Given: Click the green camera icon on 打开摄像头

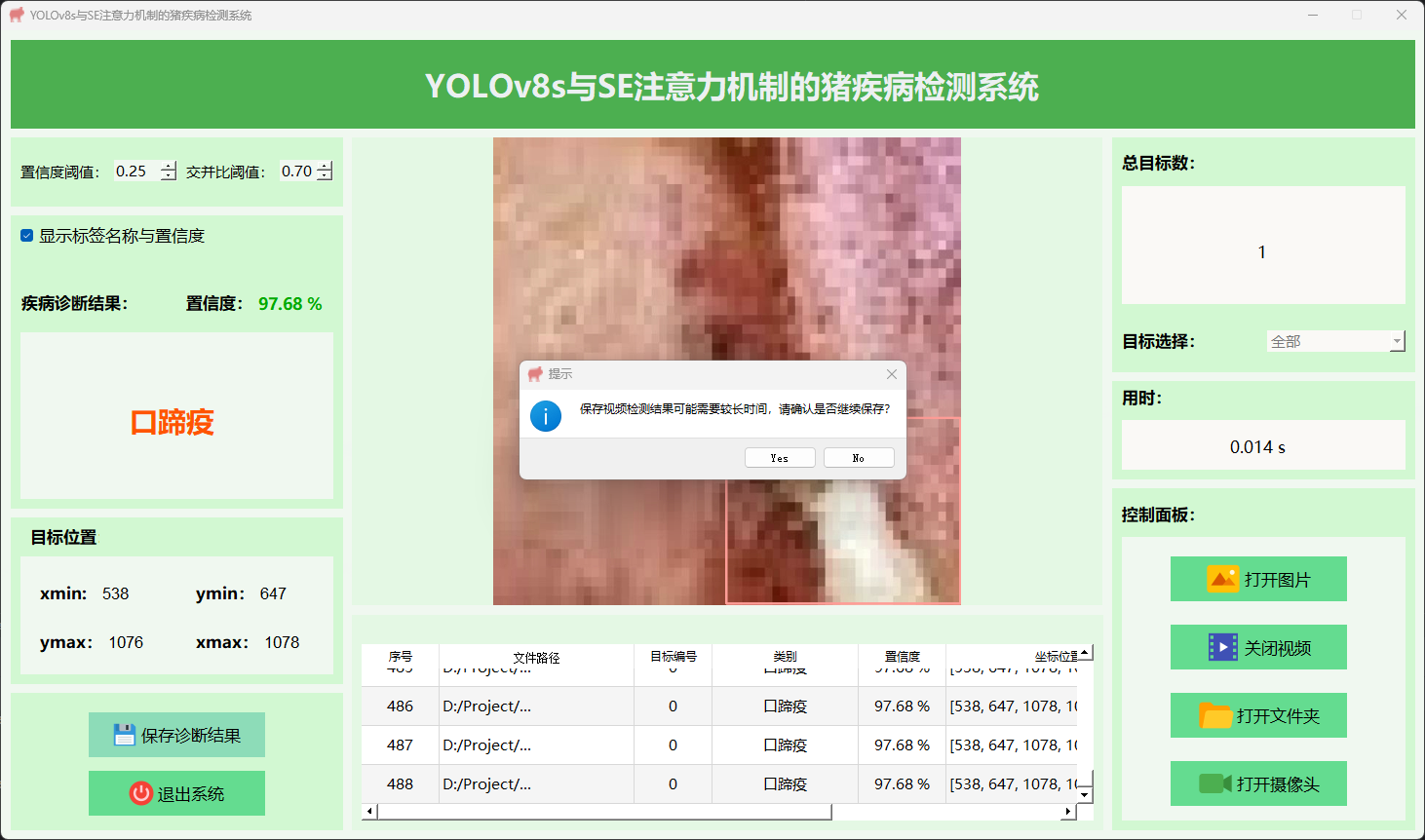Looking at the screenshot, I should tap(1214, 783).
